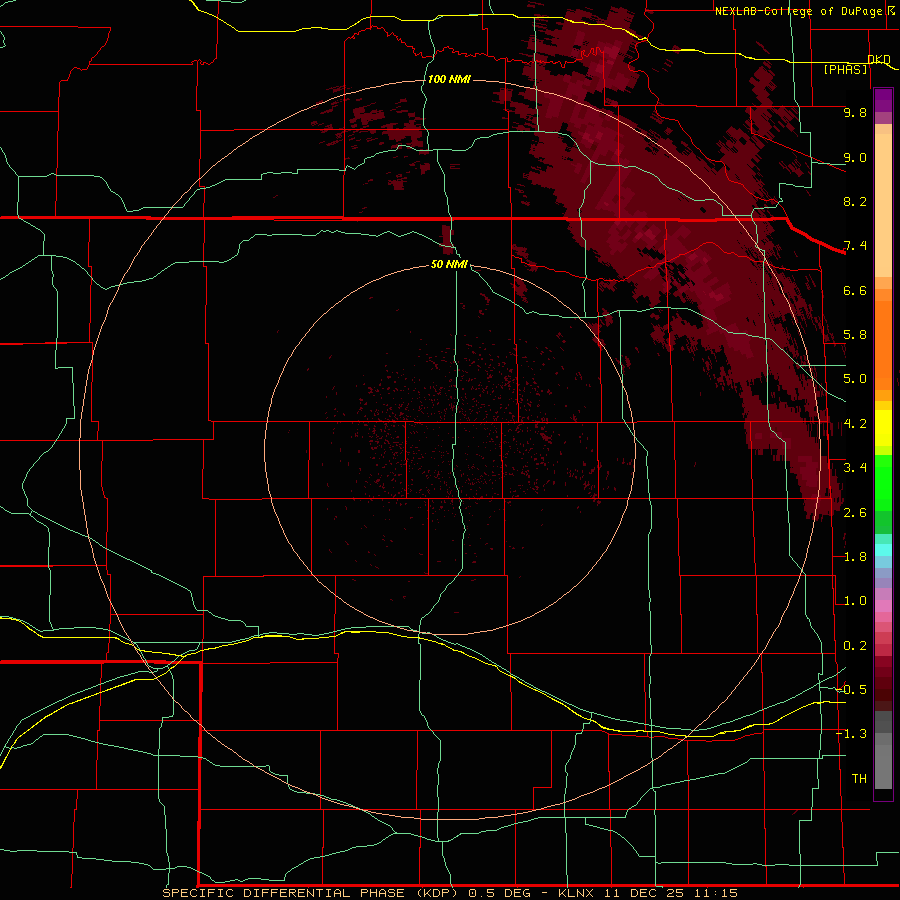The image size is (900, 900).
Task: Click the 50 NMI range ring label
Action: pyautogui.click(x=449, y=264)
